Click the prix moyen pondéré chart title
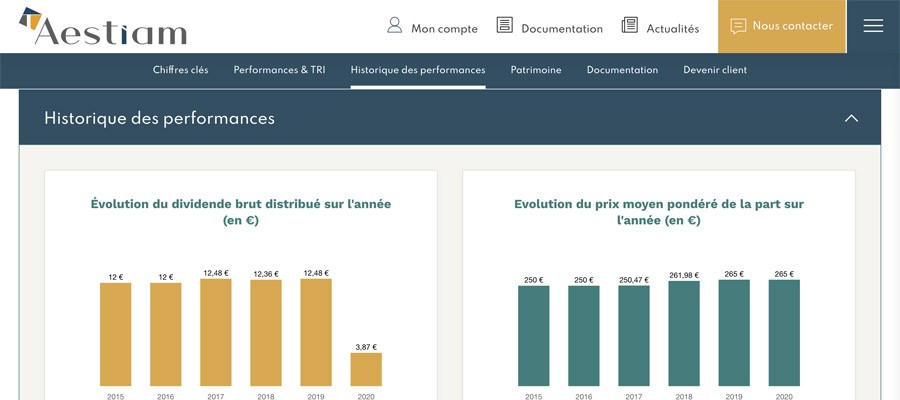This screenshot has height=400, width=900. point(659,212)
